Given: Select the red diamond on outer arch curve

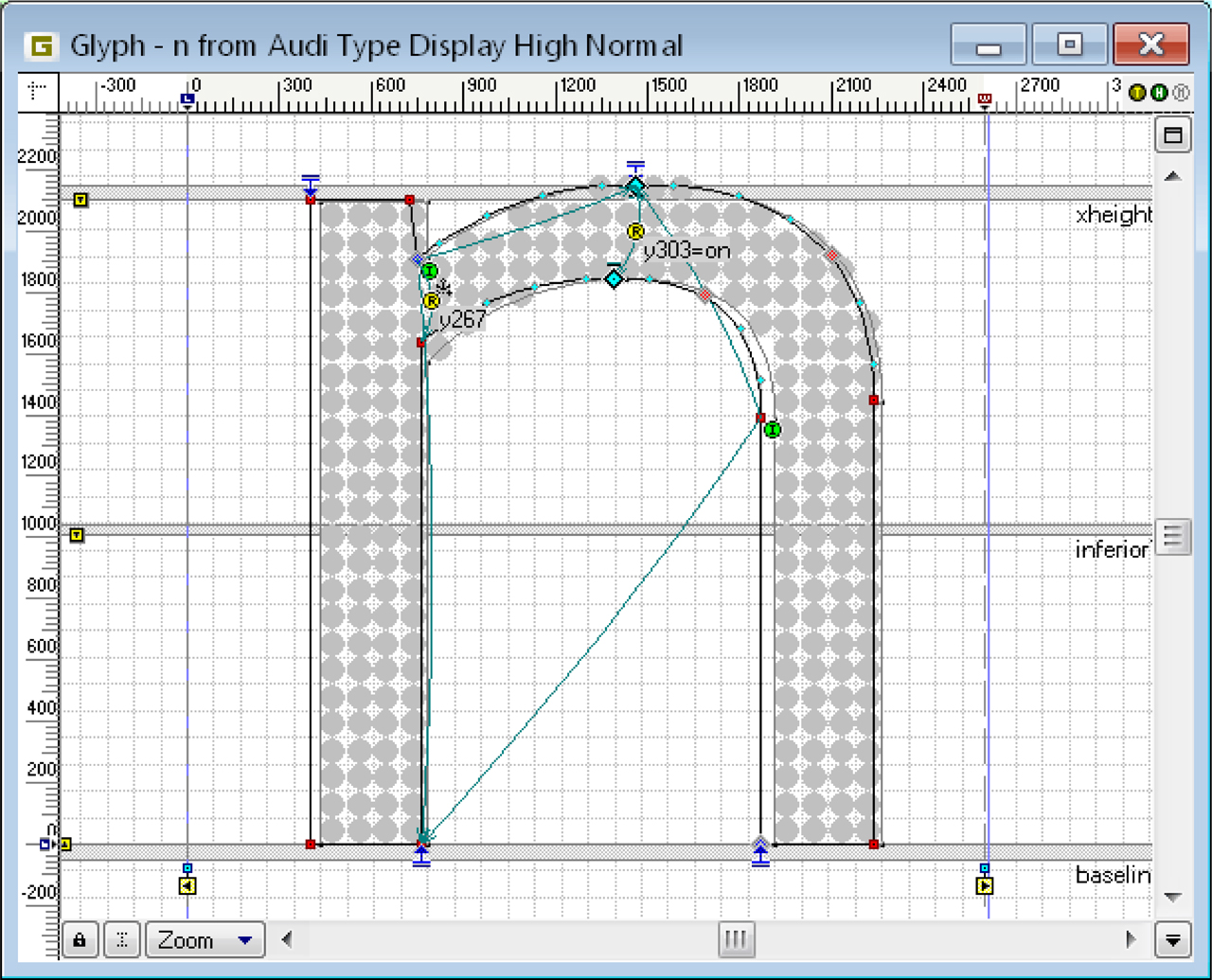Looking at the screenshot, I should point(831,255).
